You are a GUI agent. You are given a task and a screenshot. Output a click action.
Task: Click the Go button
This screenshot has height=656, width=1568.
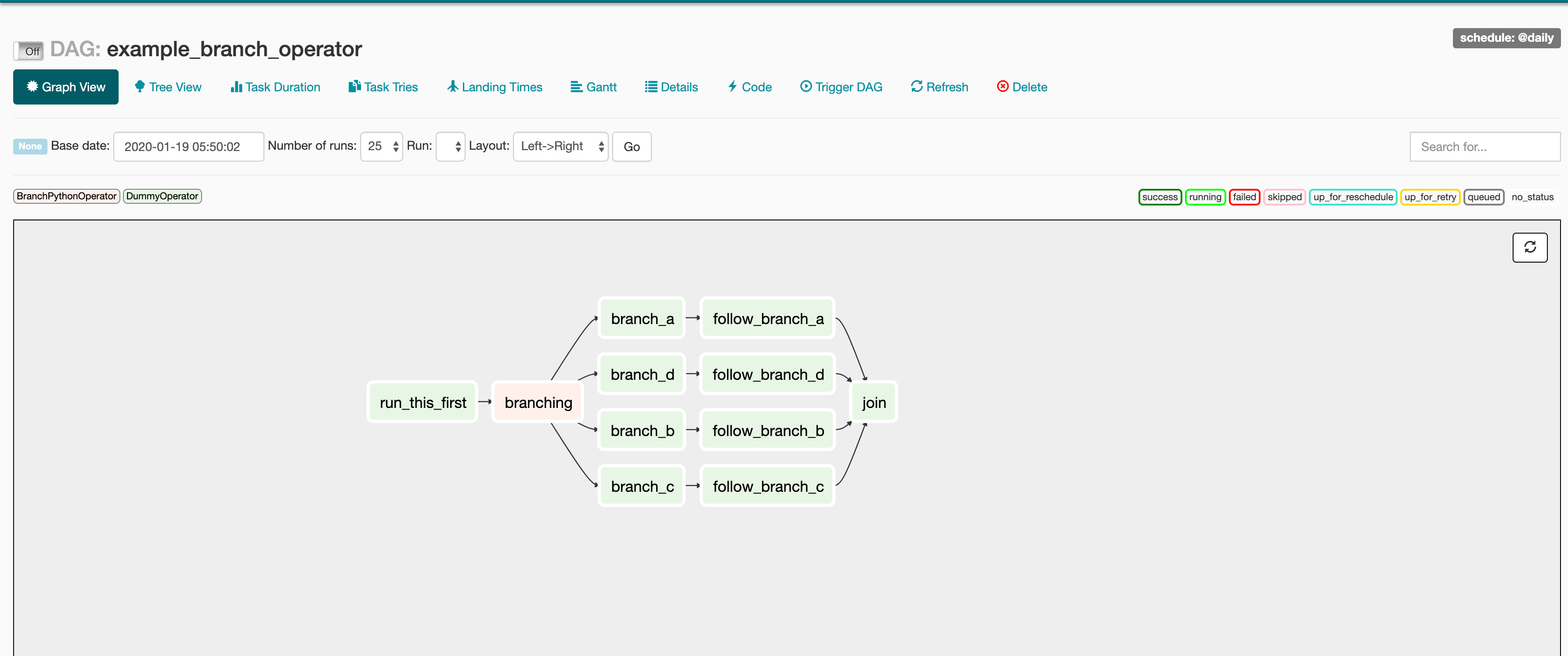click(x=632, y=147)
